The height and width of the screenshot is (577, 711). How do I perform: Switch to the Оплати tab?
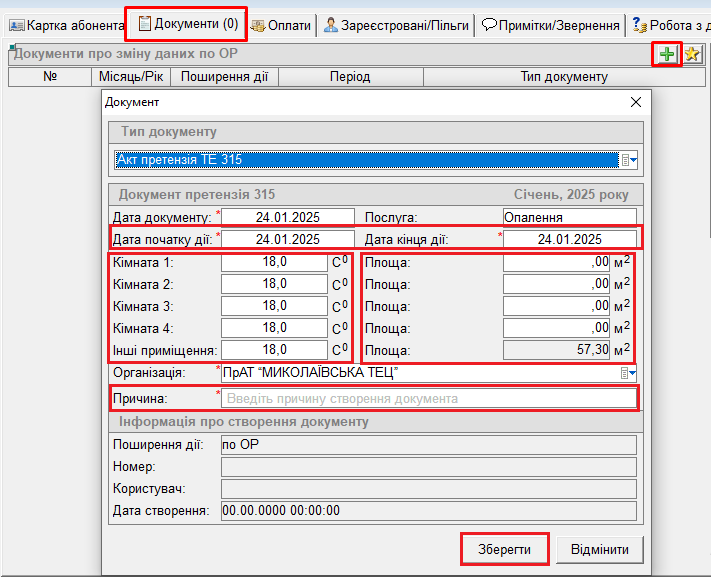tap(282, 24)
